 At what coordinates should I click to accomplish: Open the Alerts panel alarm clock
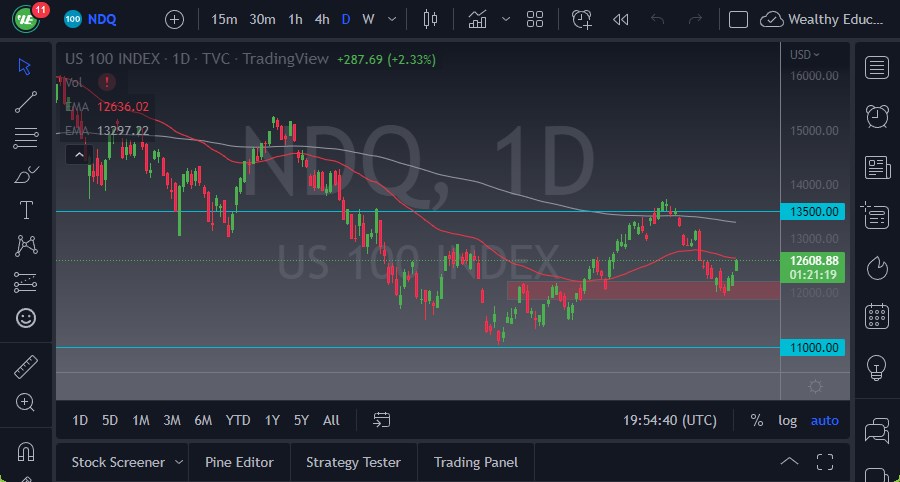tap(877, 115)
